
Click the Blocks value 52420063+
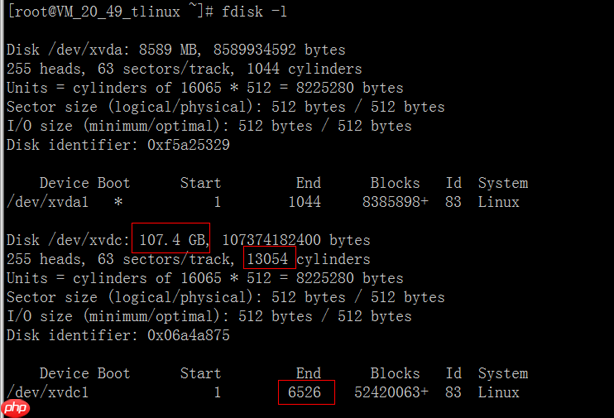point(391,393)
